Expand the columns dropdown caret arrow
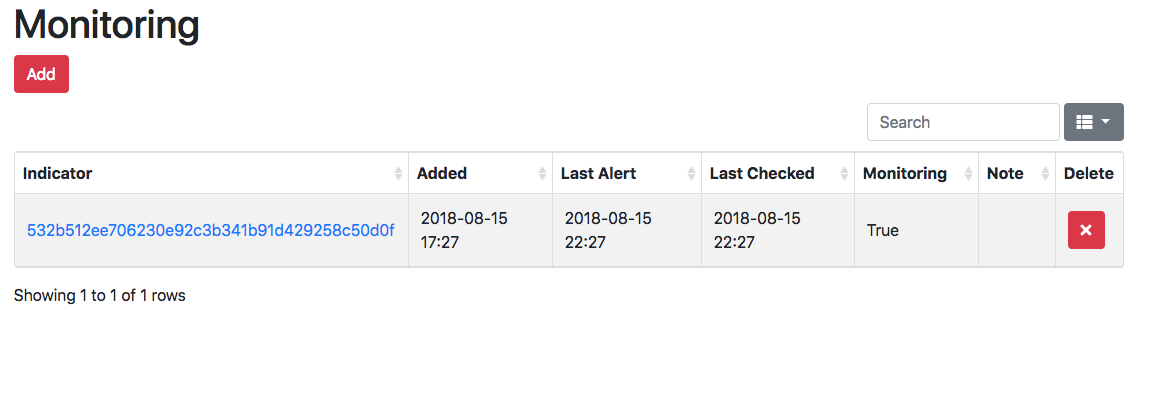Screen dimensions: 1161x418 [x=1106, y=122]
